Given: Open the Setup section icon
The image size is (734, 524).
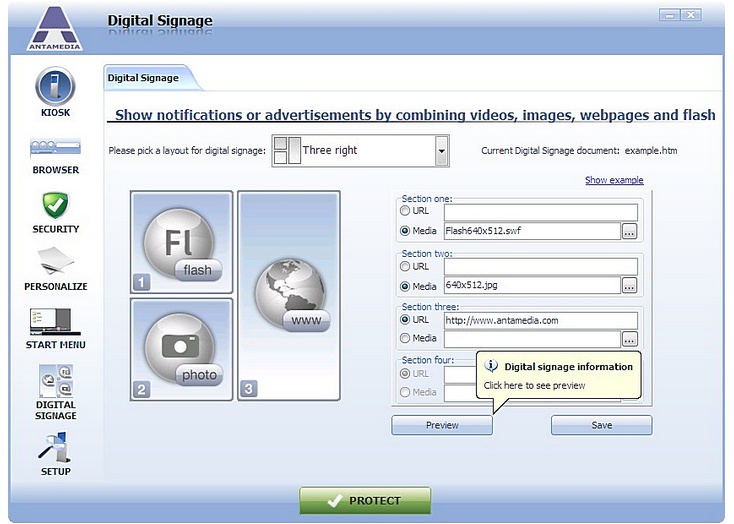Looking at the screenshot, I should click(x=55, y=447).
